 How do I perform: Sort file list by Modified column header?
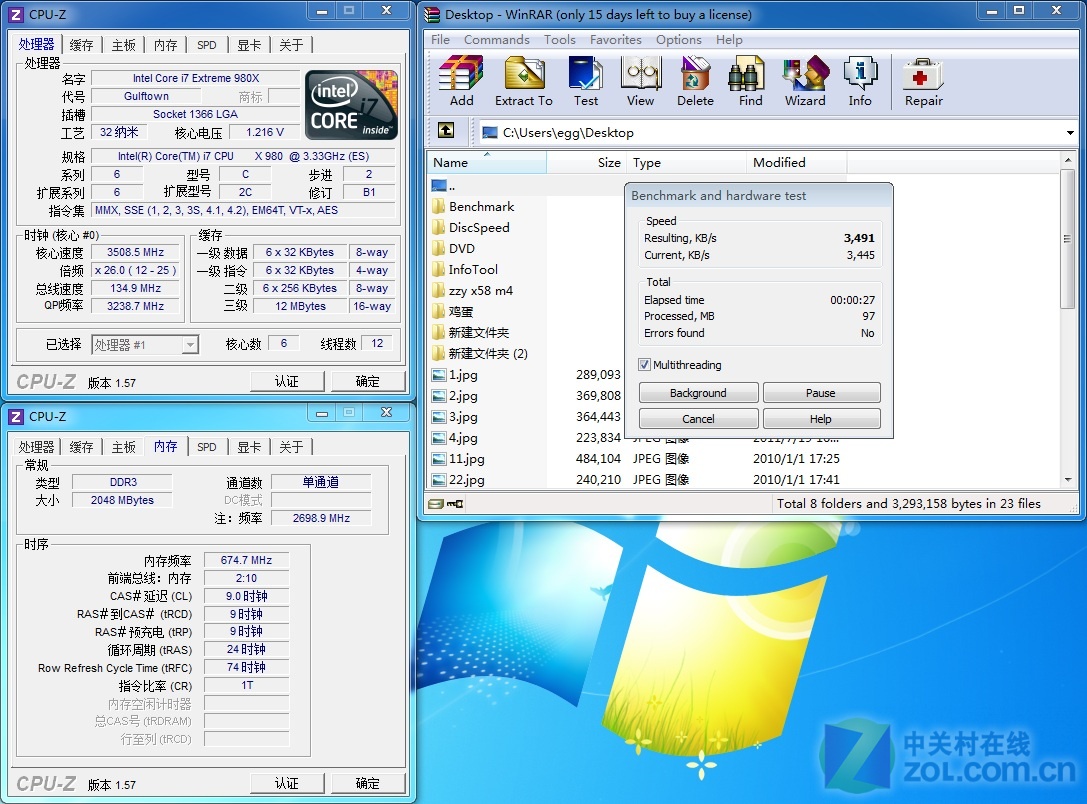point(797,162)
